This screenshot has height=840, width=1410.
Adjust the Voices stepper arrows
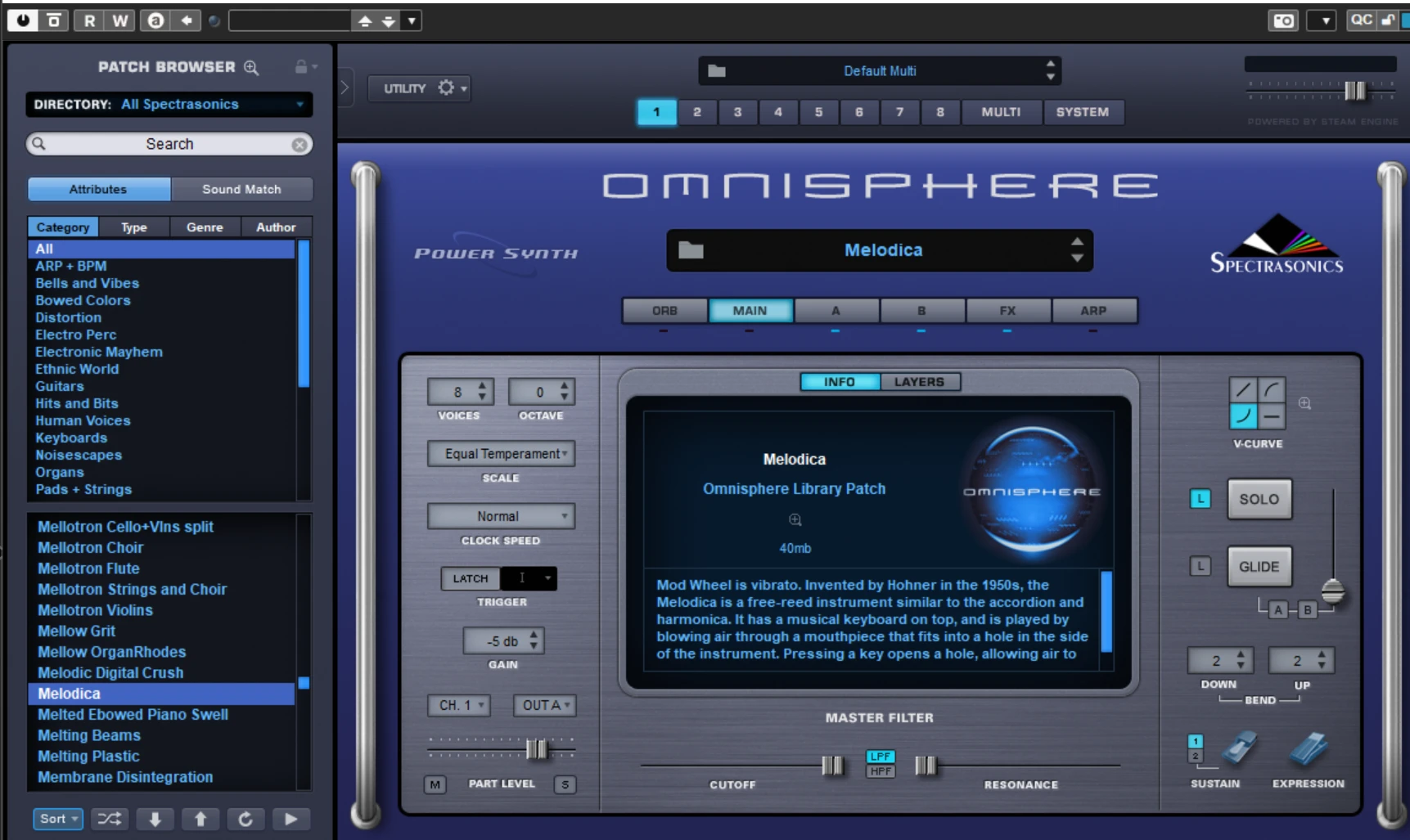tap(482, 392)
